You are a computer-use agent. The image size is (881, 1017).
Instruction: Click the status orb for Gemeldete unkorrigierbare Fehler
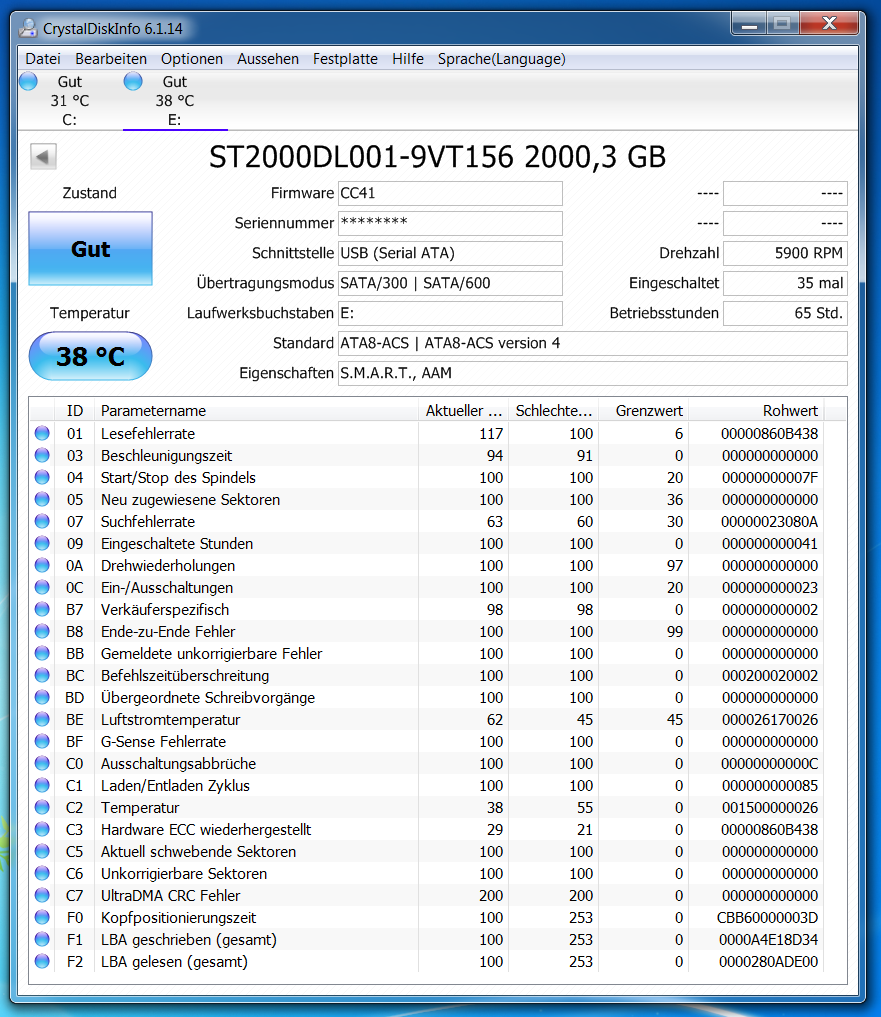pyautogui.click(x=42, y=654)
